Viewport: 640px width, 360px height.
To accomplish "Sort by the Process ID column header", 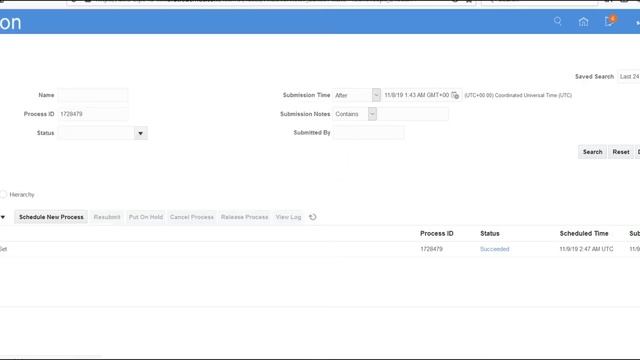I will pos(436,233).
